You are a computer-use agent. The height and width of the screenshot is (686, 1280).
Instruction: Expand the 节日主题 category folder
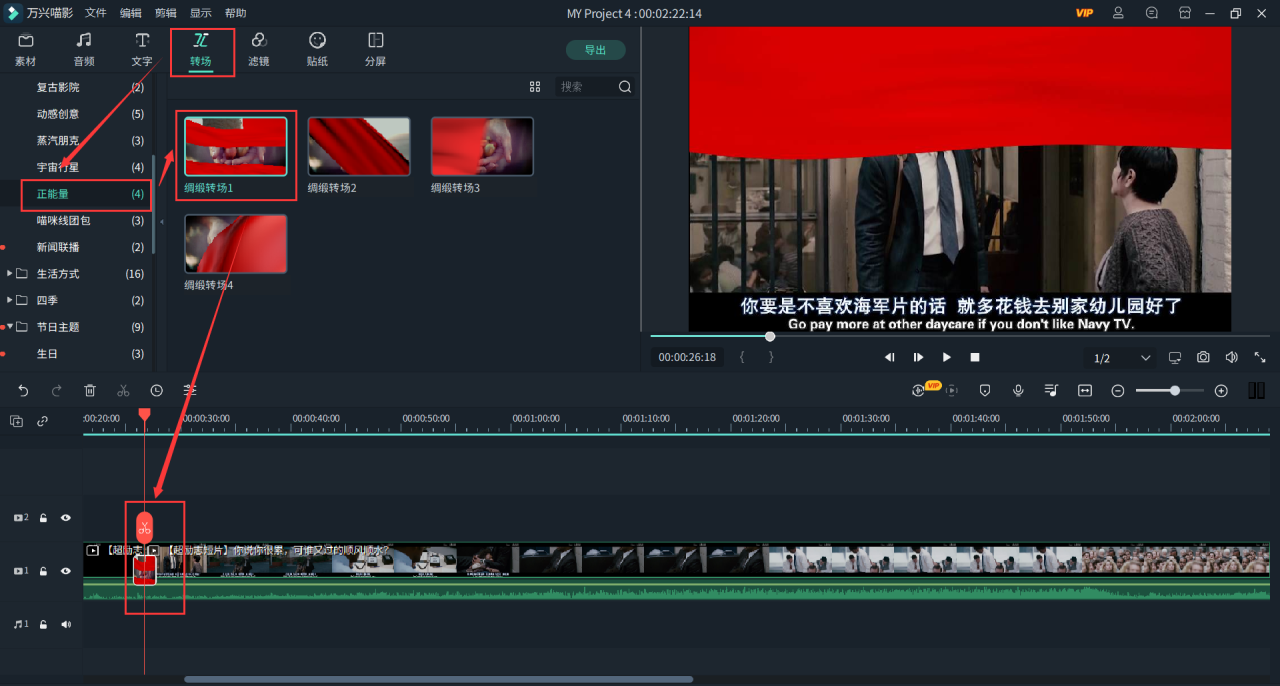click(x=12, y=326)
